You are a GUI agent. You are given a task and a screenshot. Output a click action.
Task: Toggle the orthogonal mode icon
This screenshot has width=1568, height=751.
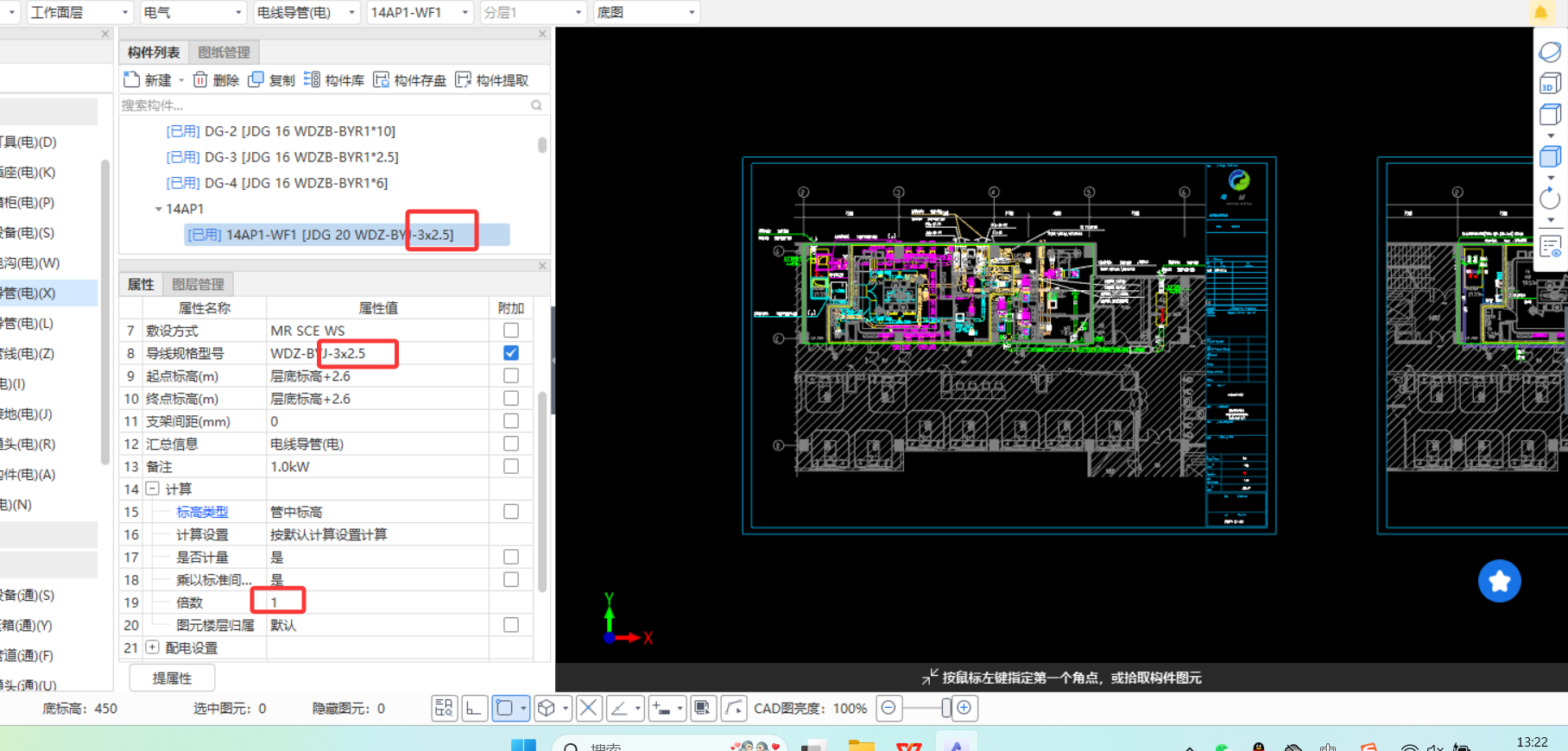(474, 708)
